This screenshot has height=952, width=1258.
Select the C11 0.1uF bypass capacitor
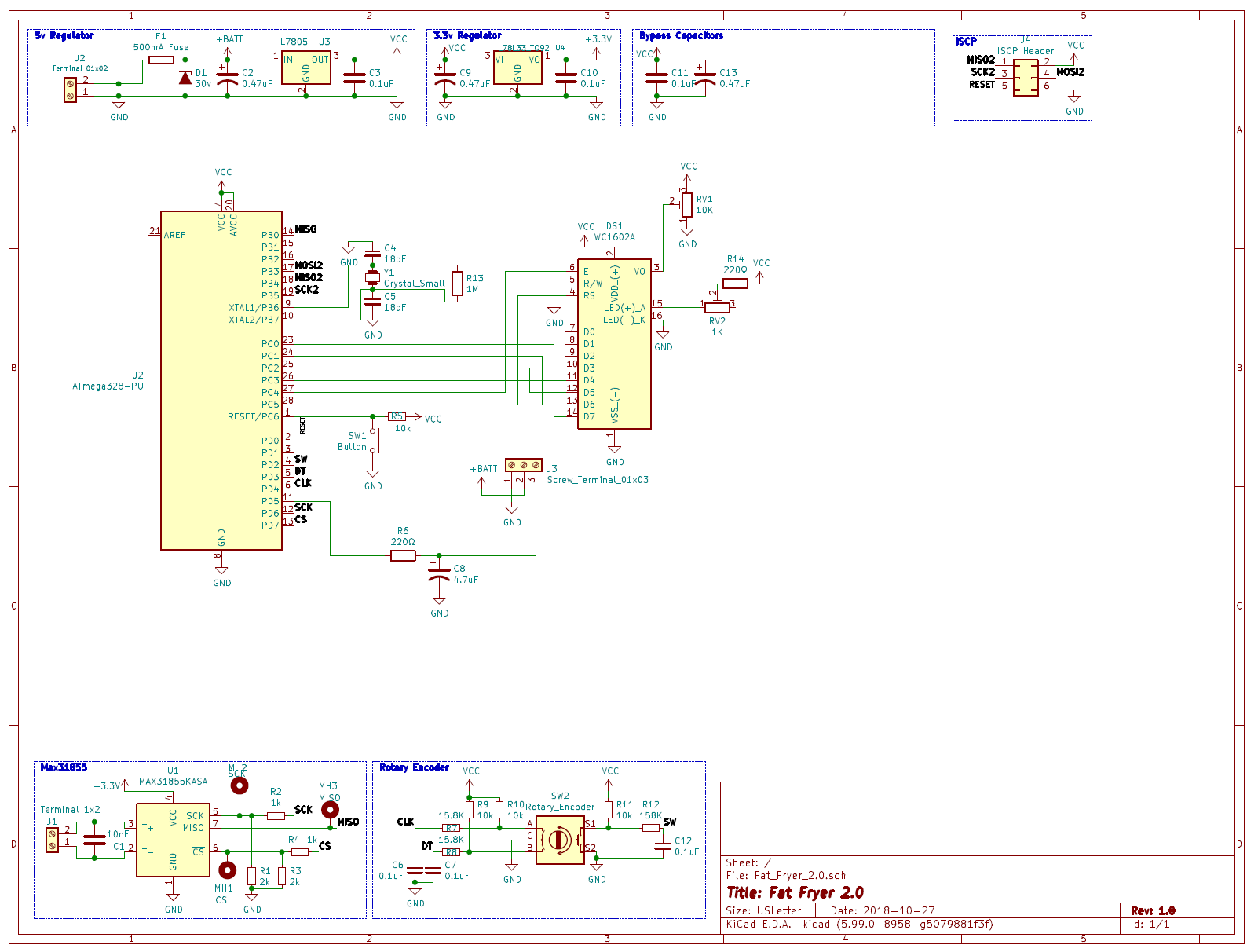click(x=657, y=78)
